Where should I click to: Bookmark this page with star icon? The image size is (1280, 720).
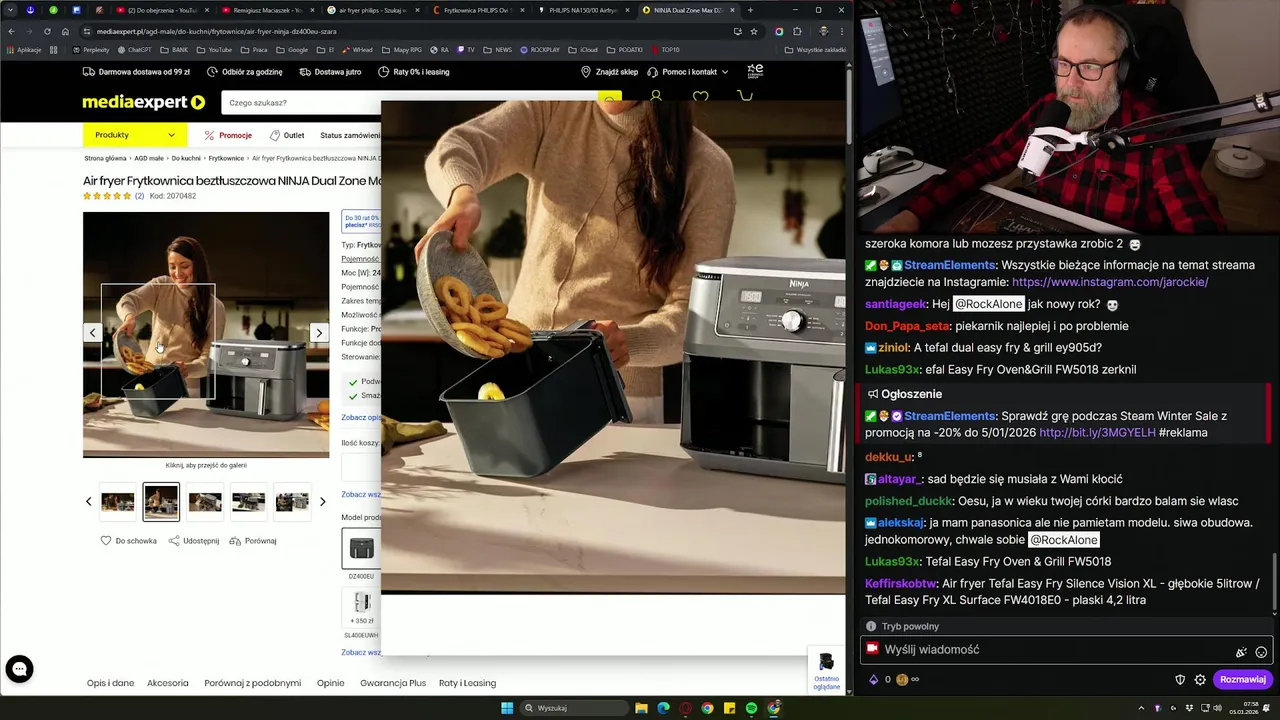click(x=754, y=31)
